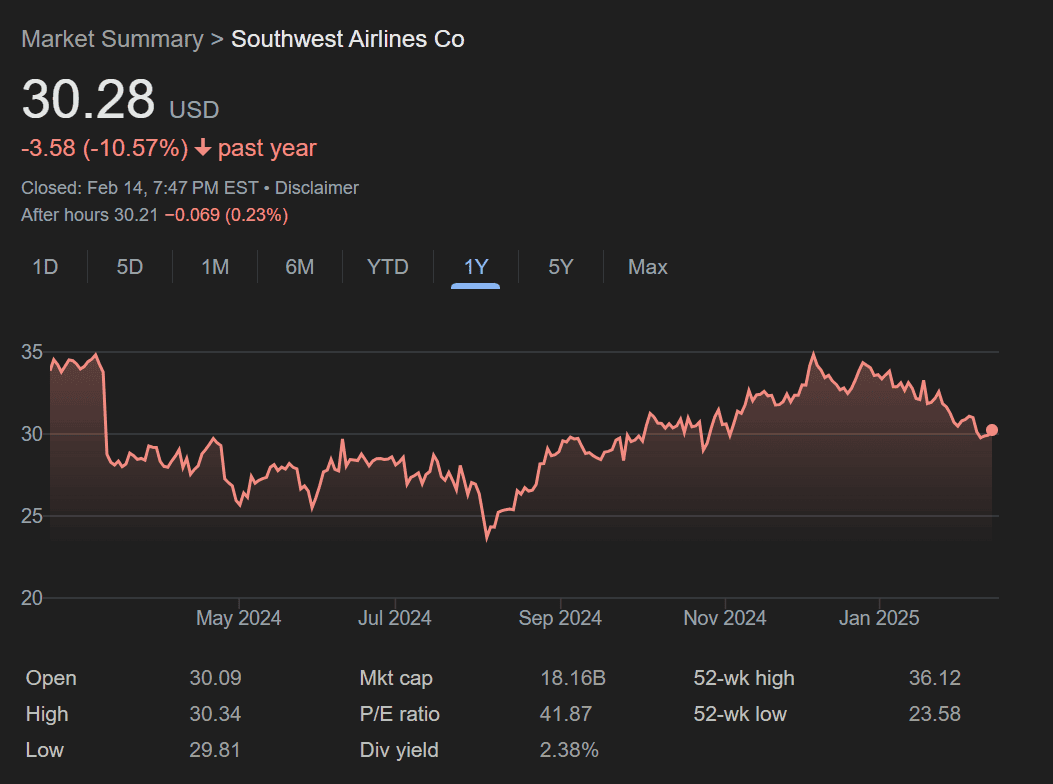Click the -0.069 (0.23%) after-hours change
This screenshot has width=1053, height=784.
point(226,215)
